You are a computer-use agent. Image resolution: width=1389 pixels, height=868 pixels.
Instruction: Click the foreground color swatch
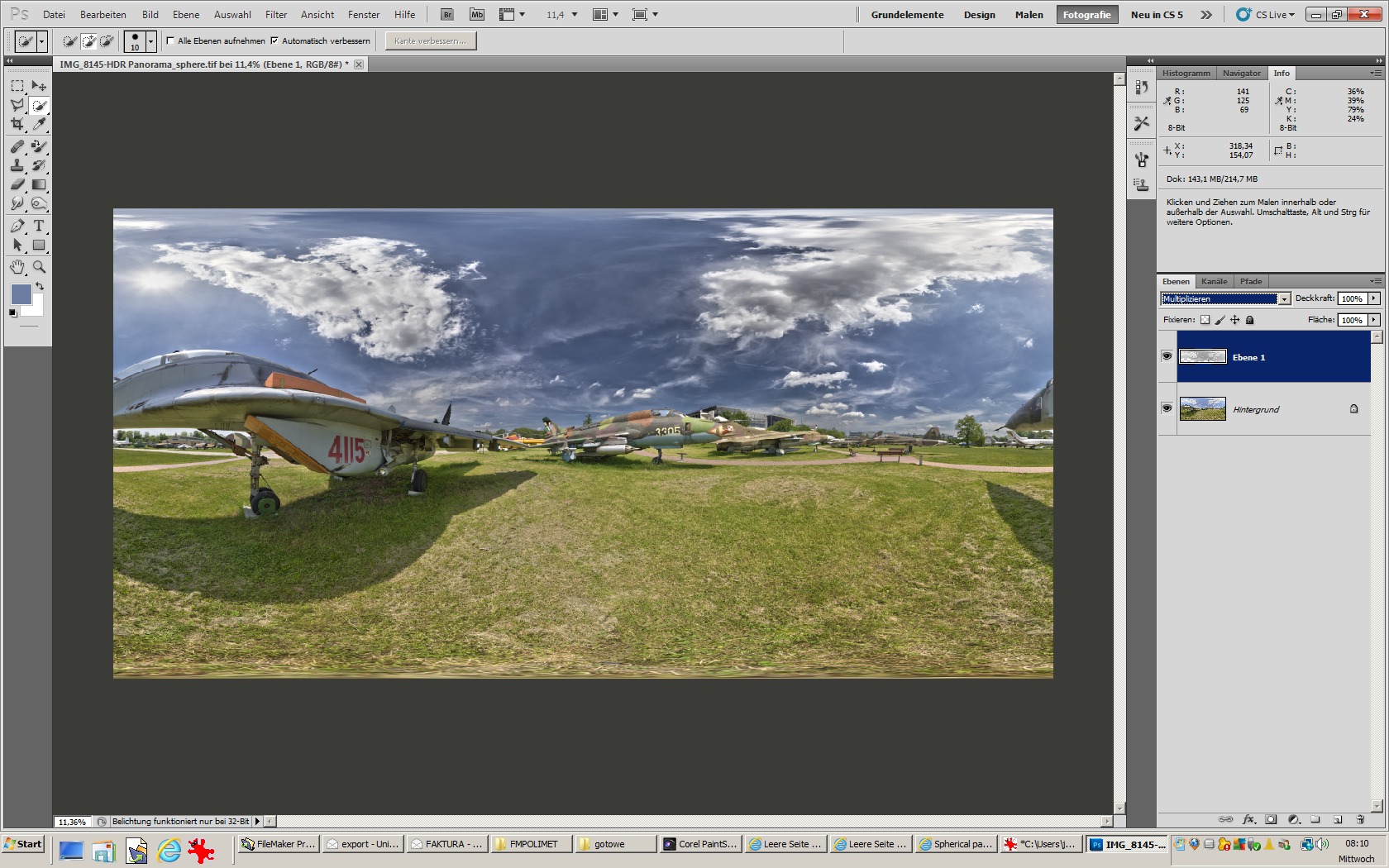tap(21, 294)
